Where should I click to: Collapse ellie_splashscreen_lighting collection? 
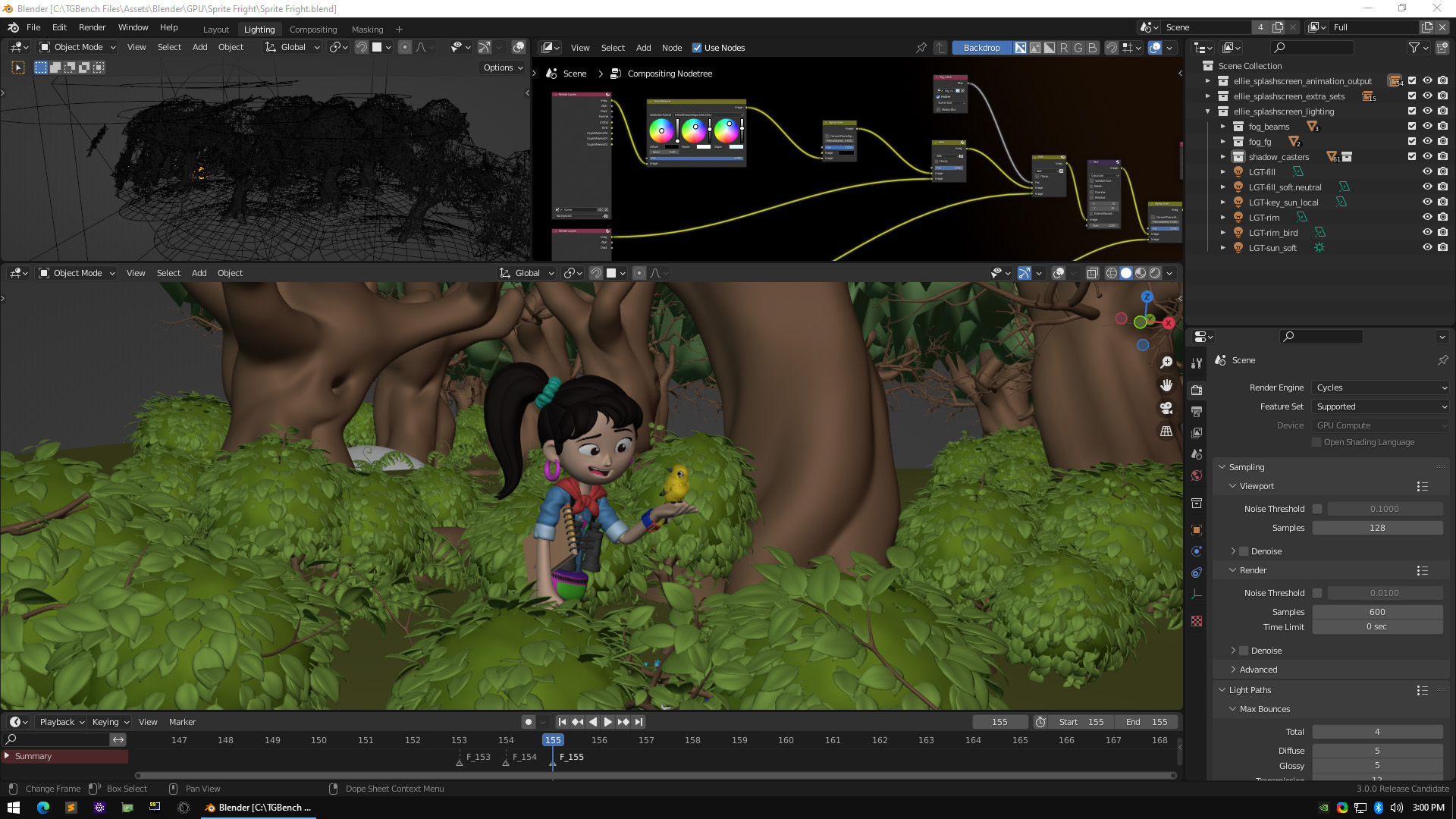point(1208,111)
